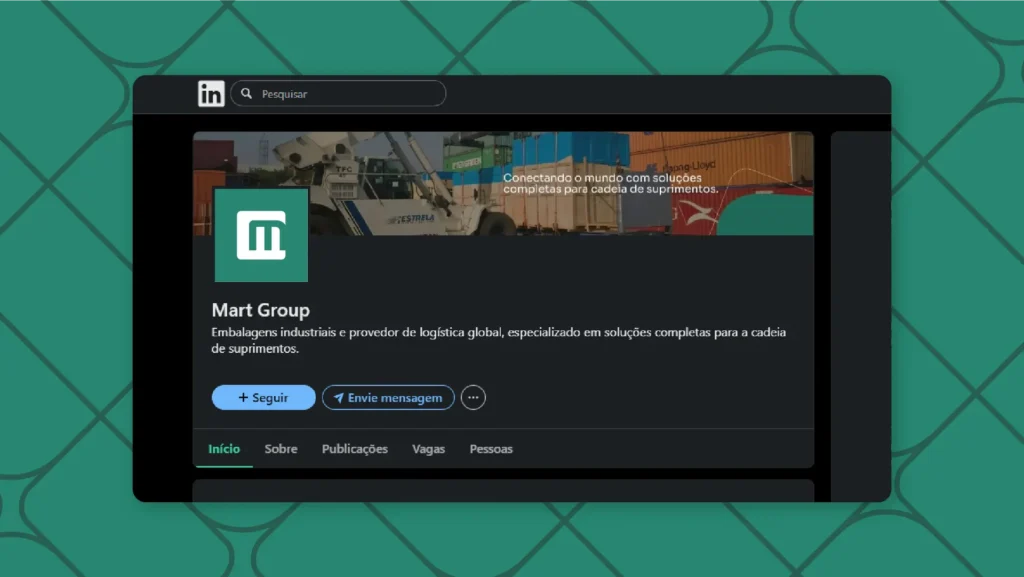Click the LinkedIn logo icon
Image resolution: width=1024 pixels, height=577 pixels.
point(211,94)
